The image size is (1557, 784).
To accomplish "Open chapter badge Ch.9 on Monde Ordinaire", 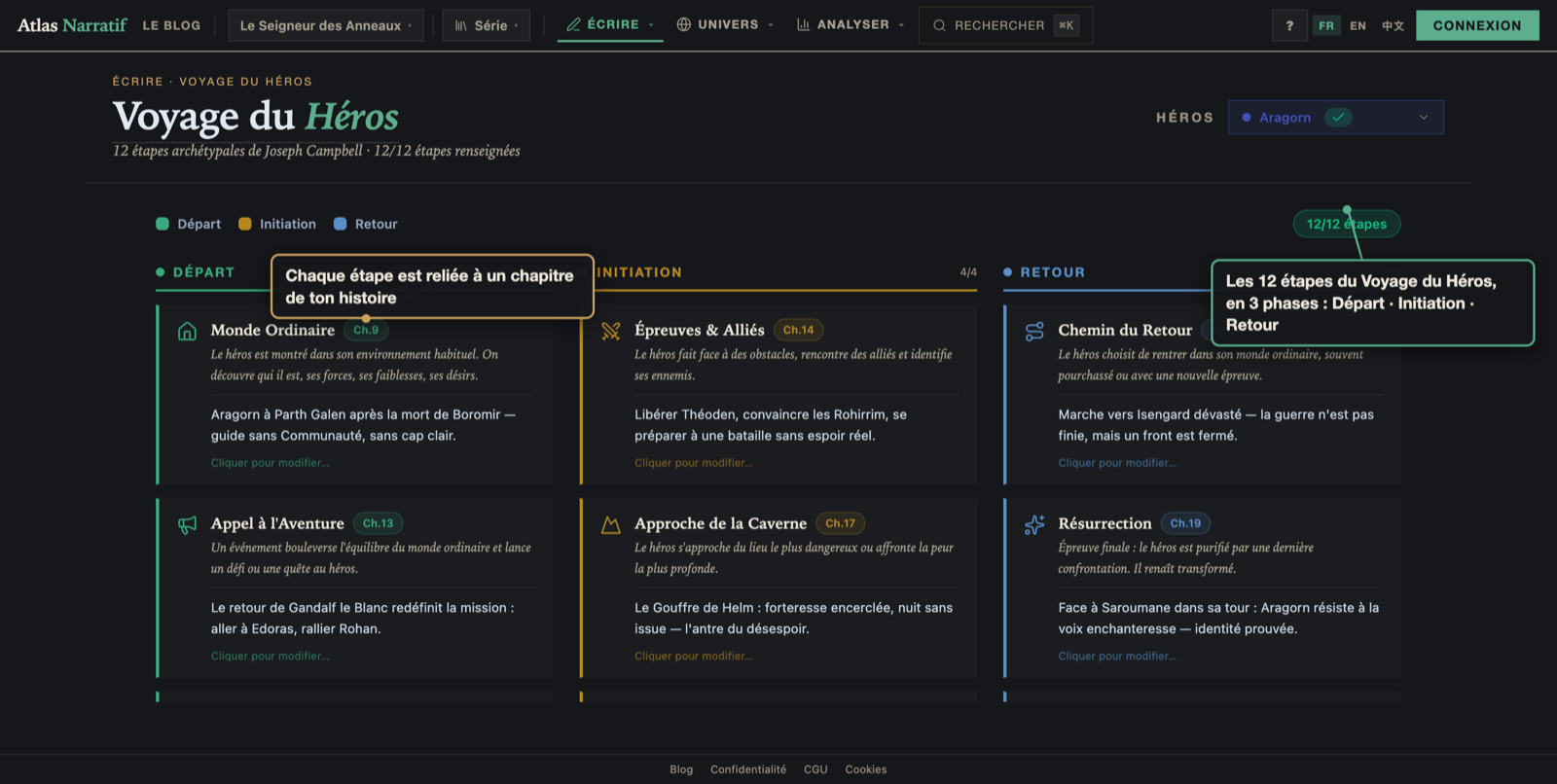I will 366,330.
